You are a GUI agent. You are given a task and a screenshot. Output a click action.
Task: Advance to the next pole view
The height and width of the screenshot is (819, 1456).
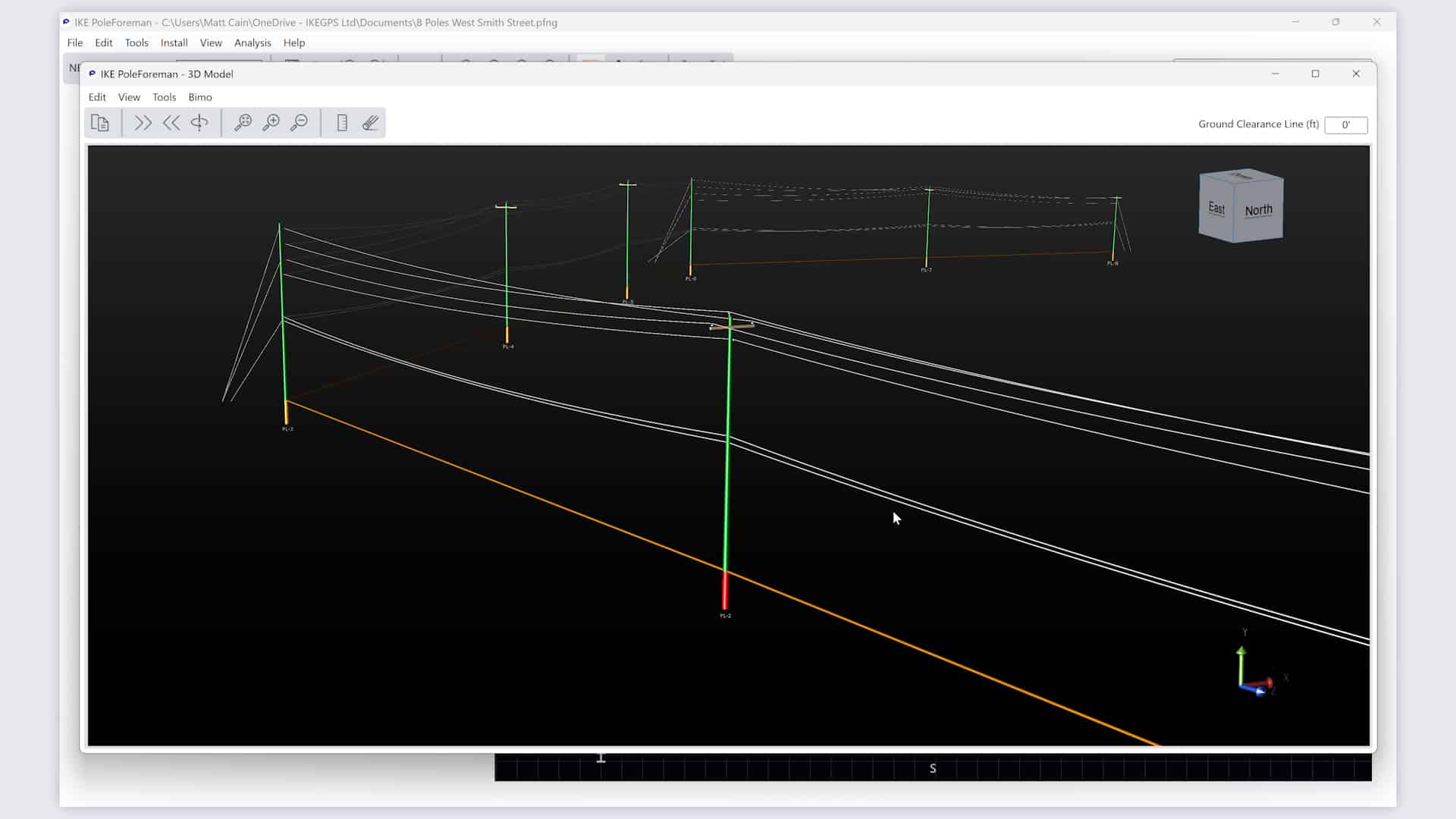pyautogui.click(x=143, y=122)
